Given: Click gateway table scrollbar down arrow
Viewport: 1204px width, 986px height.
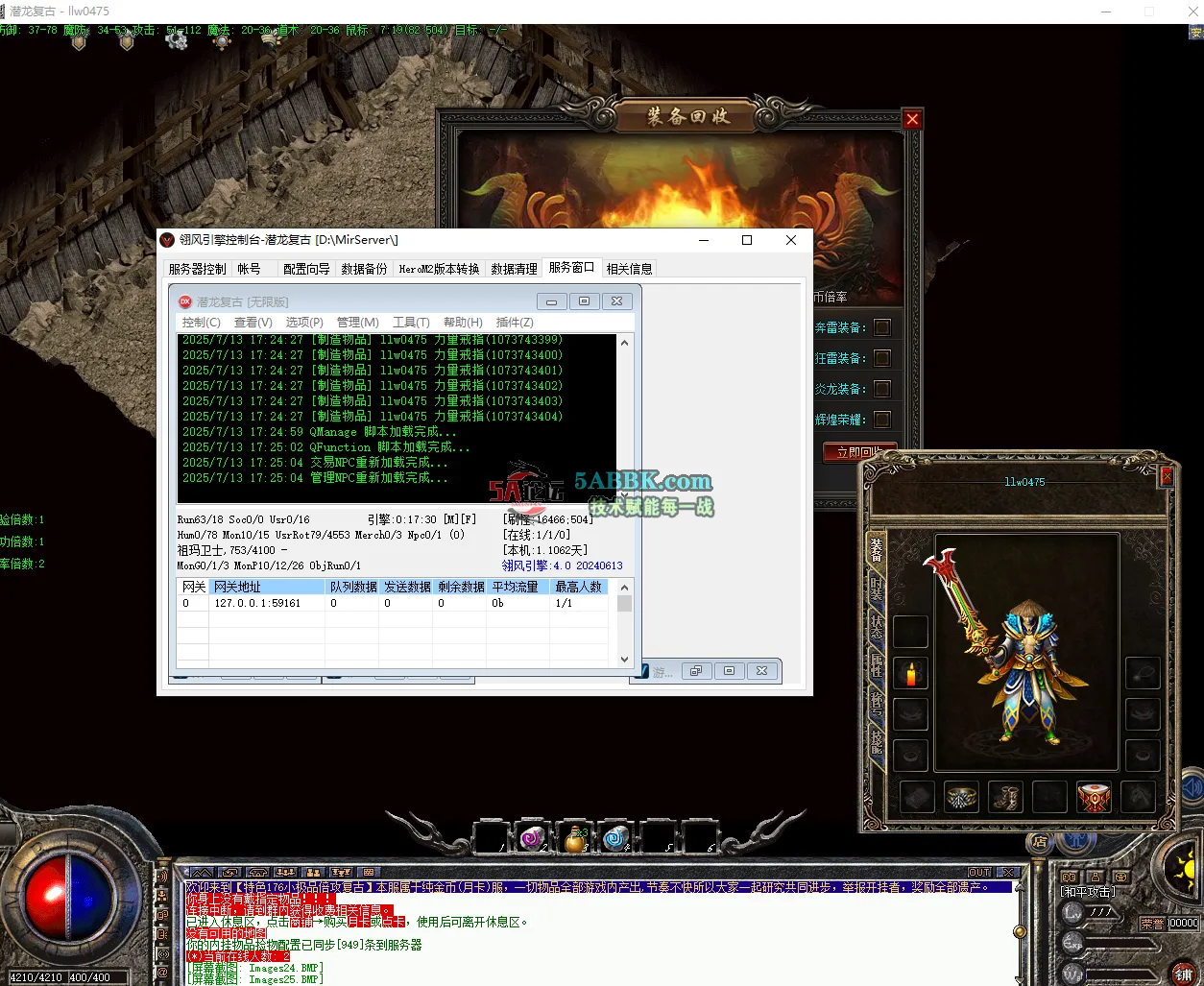Looking at the screenshot, I should (625, 659).
